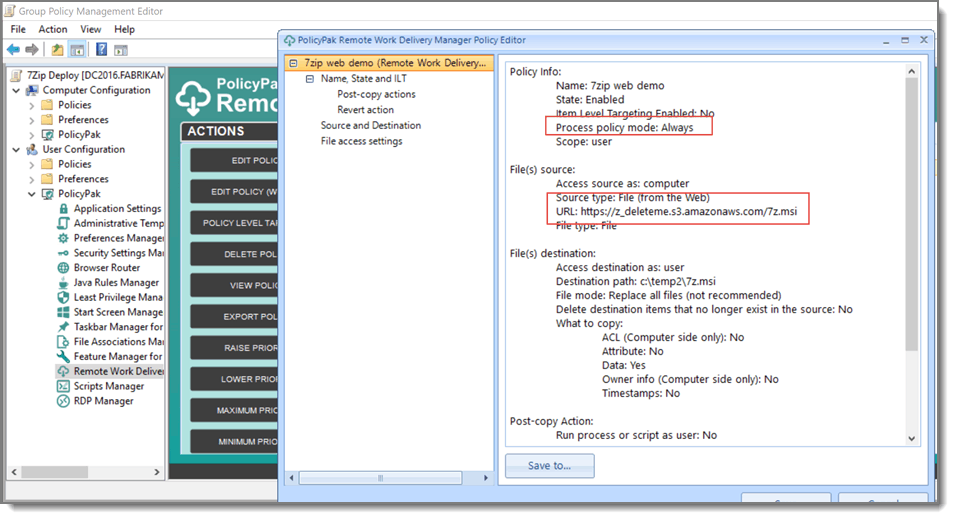This screenshot has width=954, height=519.
Task: Click the MAXIMUM PRIORITY action button
Action: (234, 411)
